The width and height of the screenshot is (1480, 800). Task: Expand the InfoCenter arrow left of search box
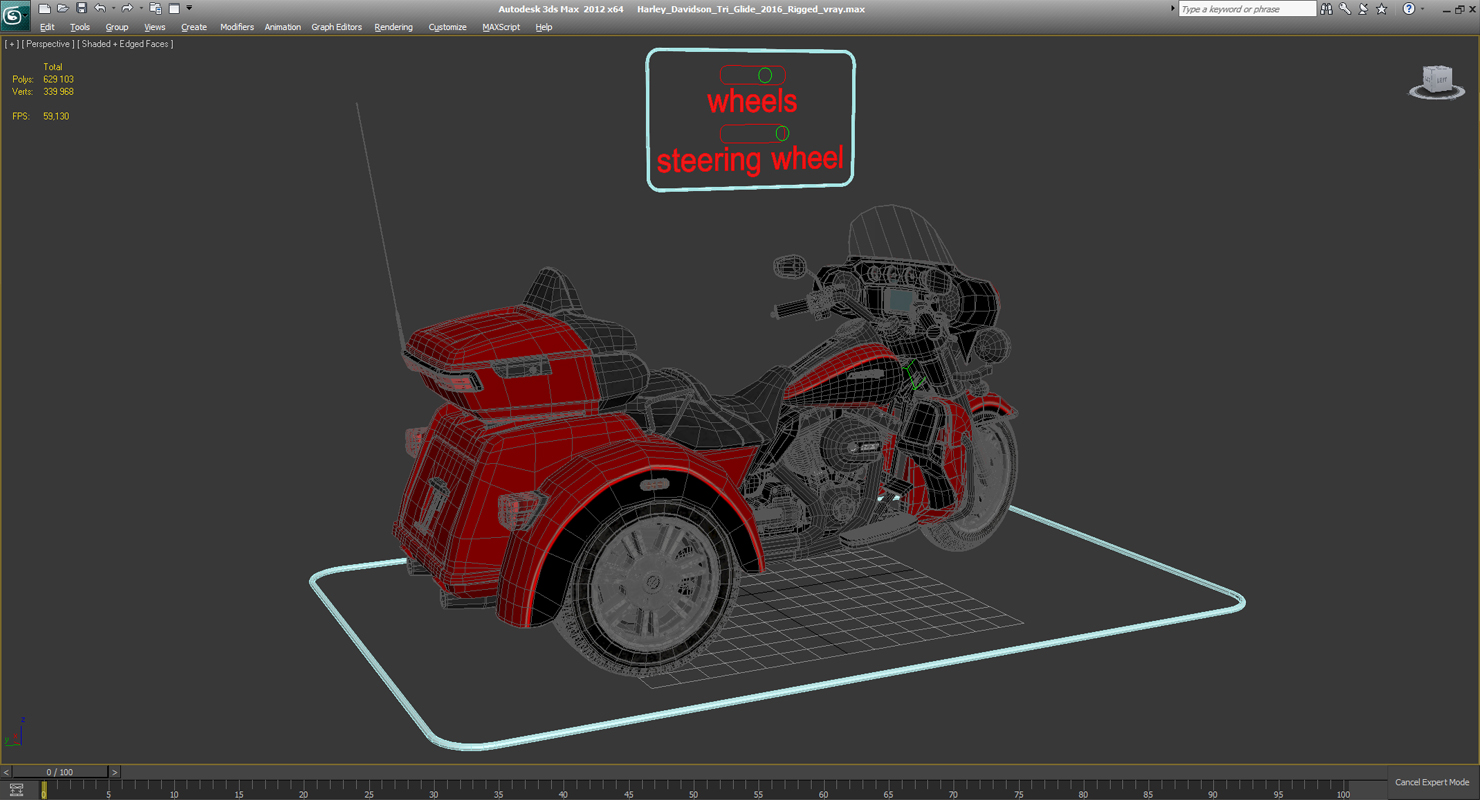coord(1172,9)
